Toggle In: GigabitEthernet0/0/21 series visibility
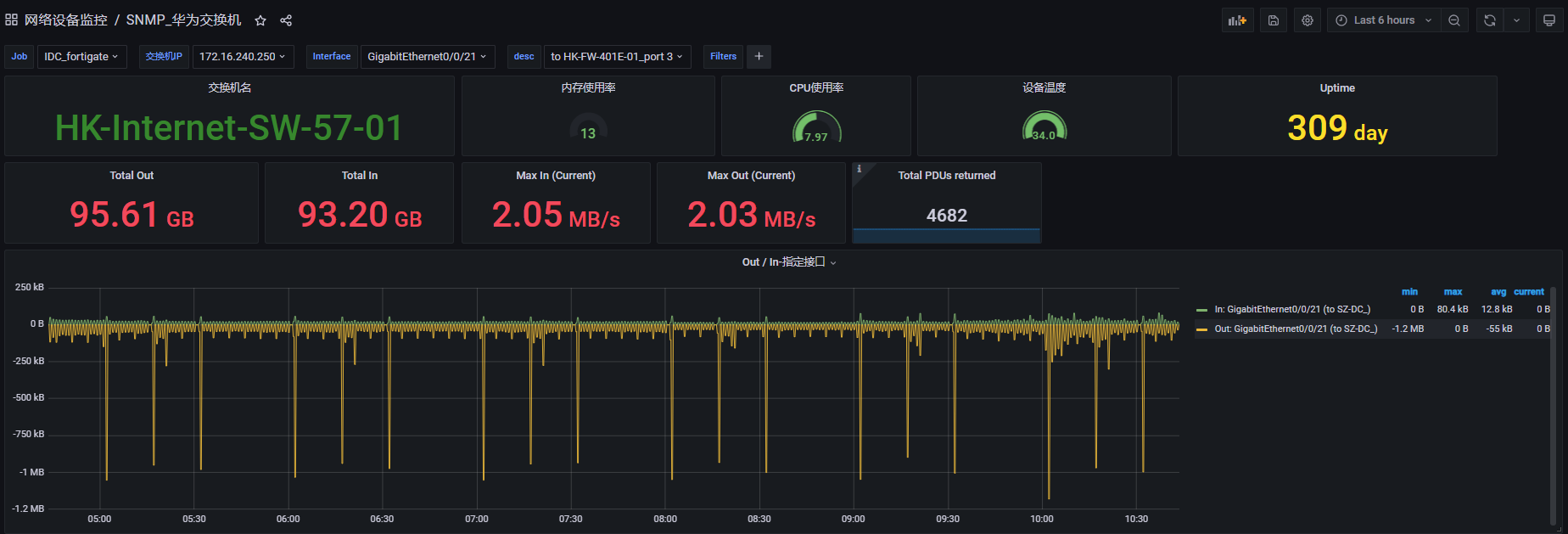This screenshot has width=1568, height=534. 1291,309
